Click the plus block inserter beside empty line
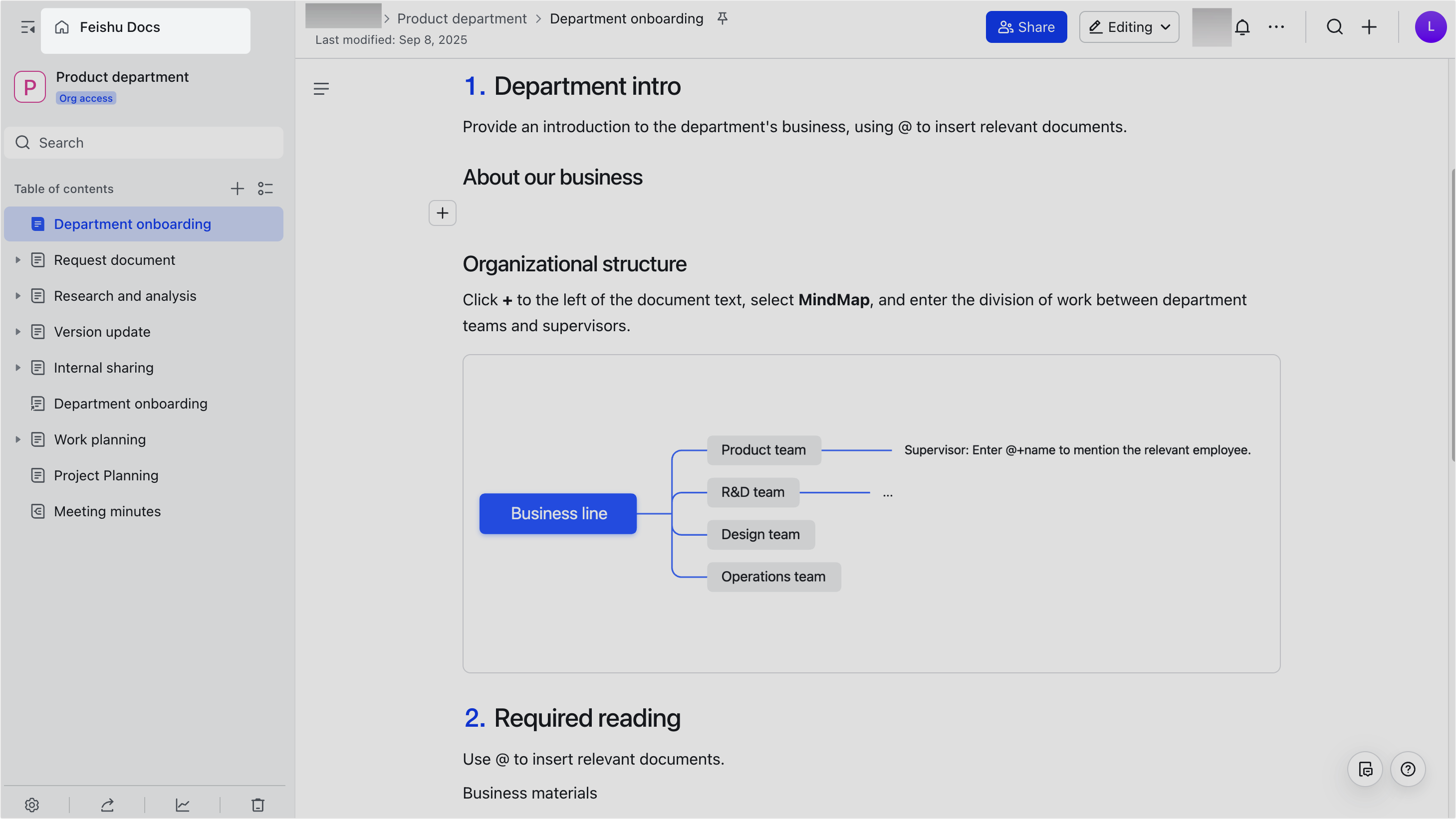1456x819 pixels. 443,213
